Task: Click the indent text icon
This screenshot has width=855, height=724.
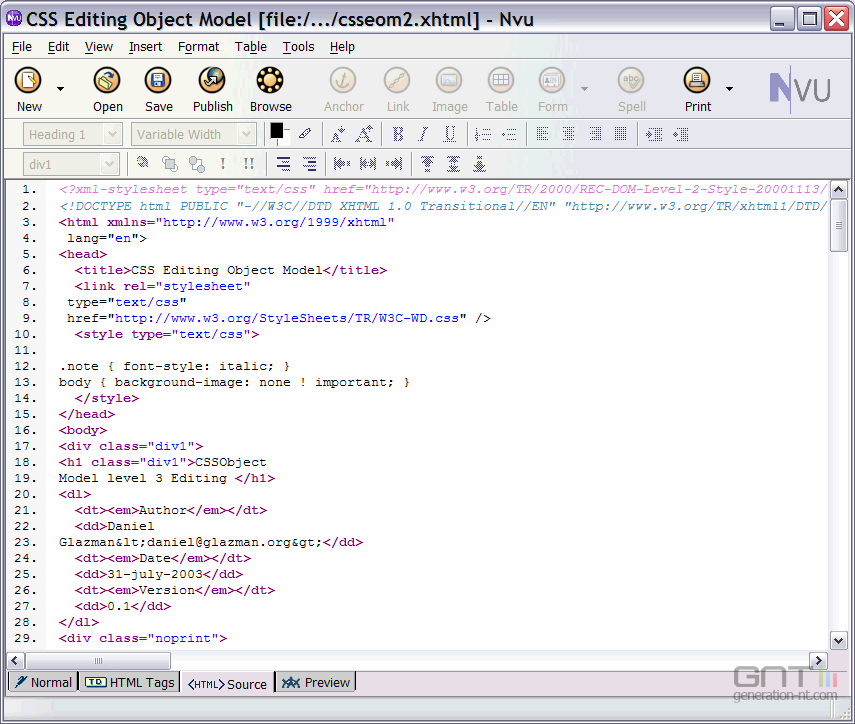Action: 654,134
